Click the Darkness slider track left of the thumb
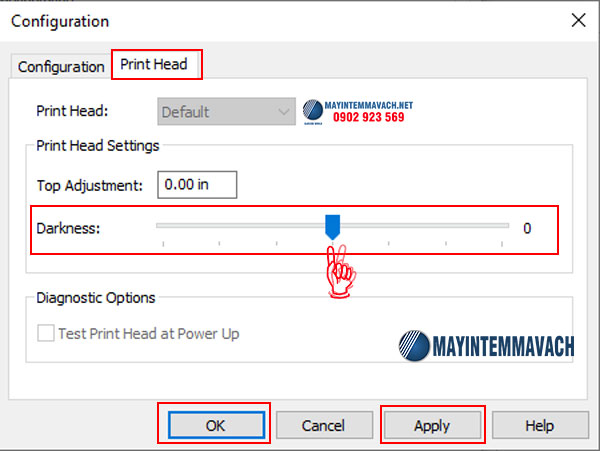 click(x=240, y=227)
